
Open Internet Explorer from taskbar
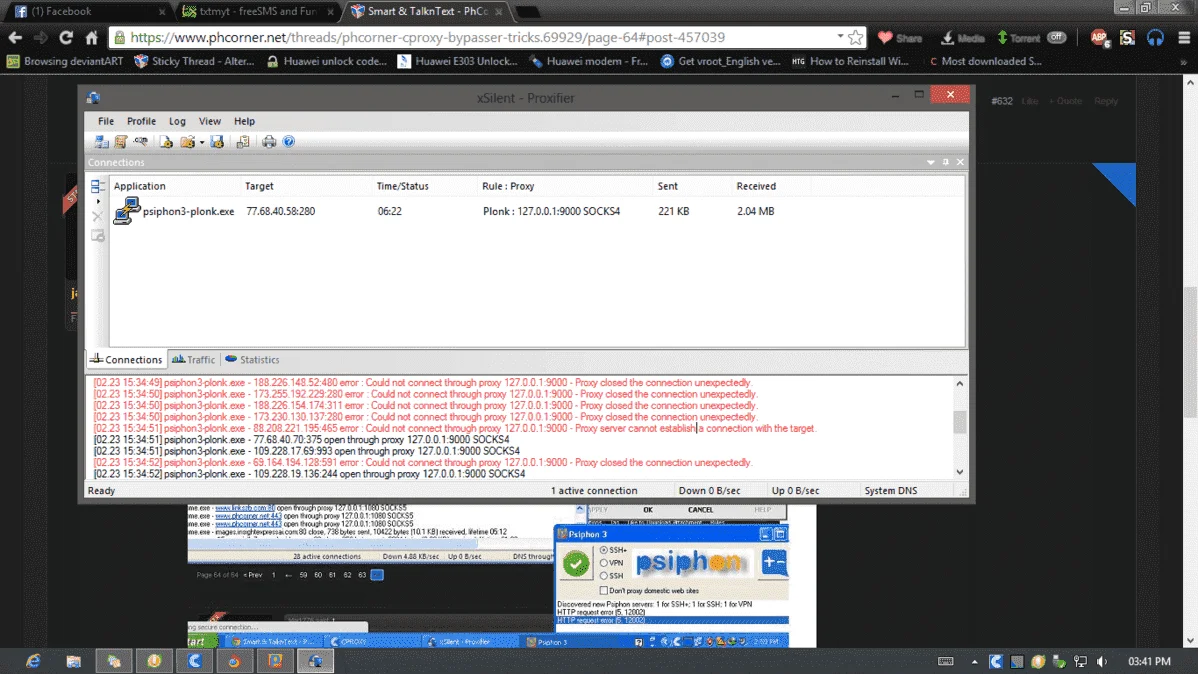33,661
